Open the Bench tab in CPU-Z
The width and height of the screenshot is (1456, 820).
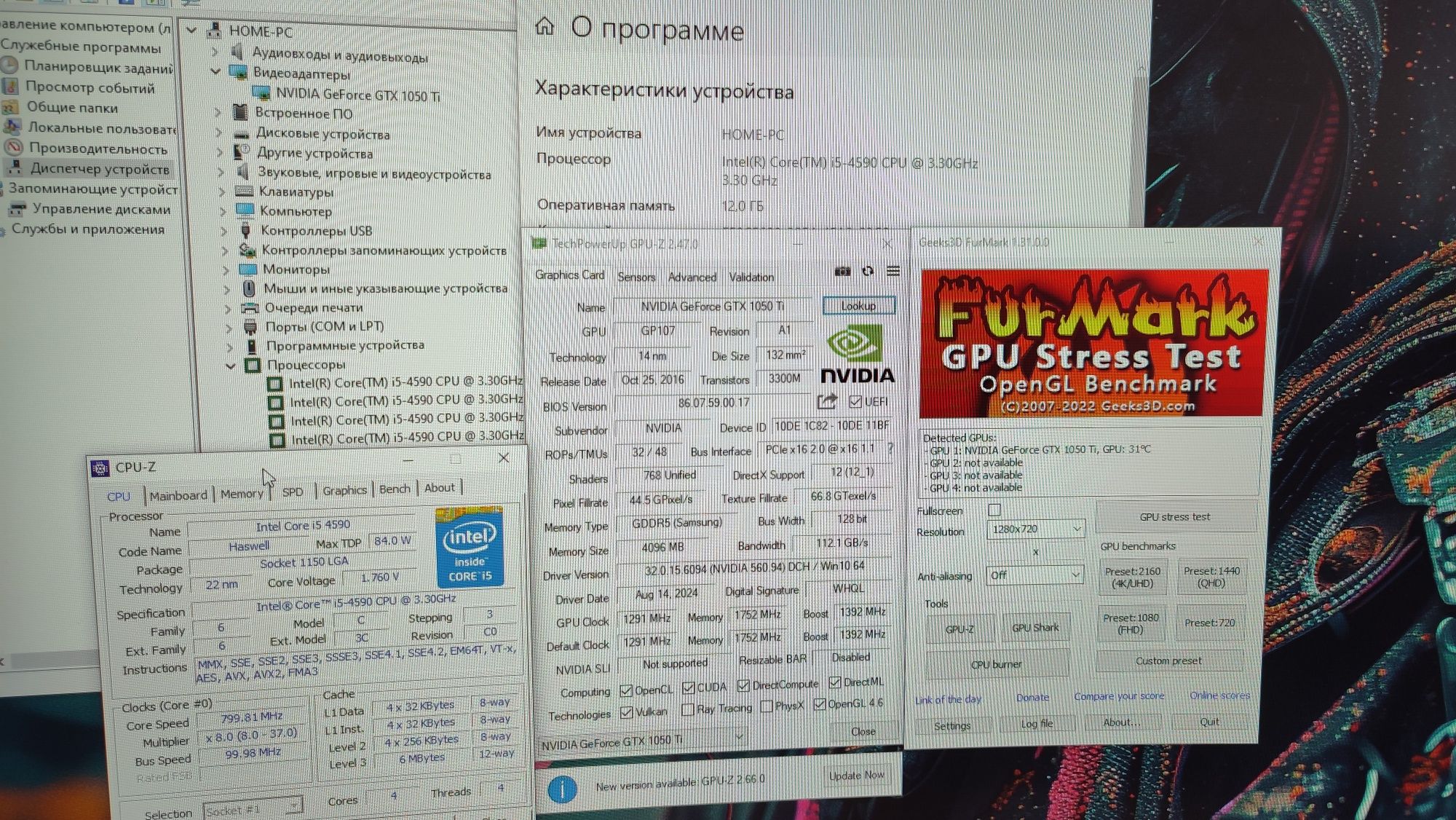pos(395,489)
